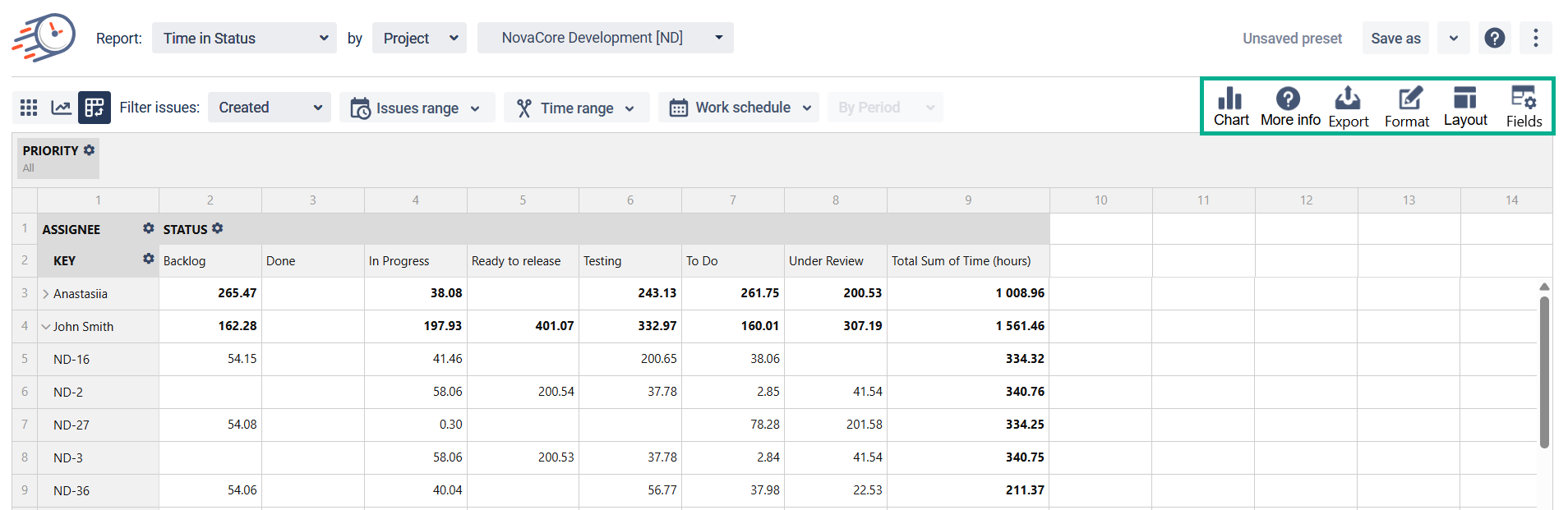Viewport: 1568px width, 510px height.
Task: Open the STATUS field settings gear
Action: 218,228
